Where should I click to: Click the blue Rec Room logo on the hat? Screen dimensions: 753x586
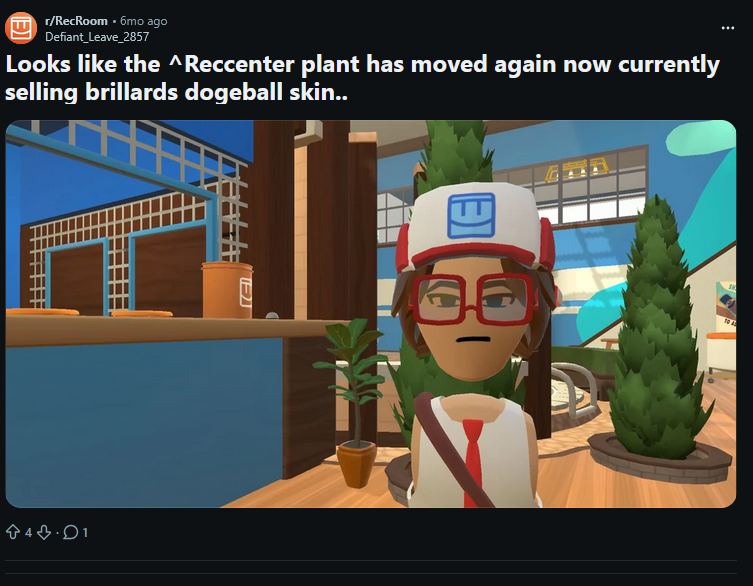click(x=471, y=216)
